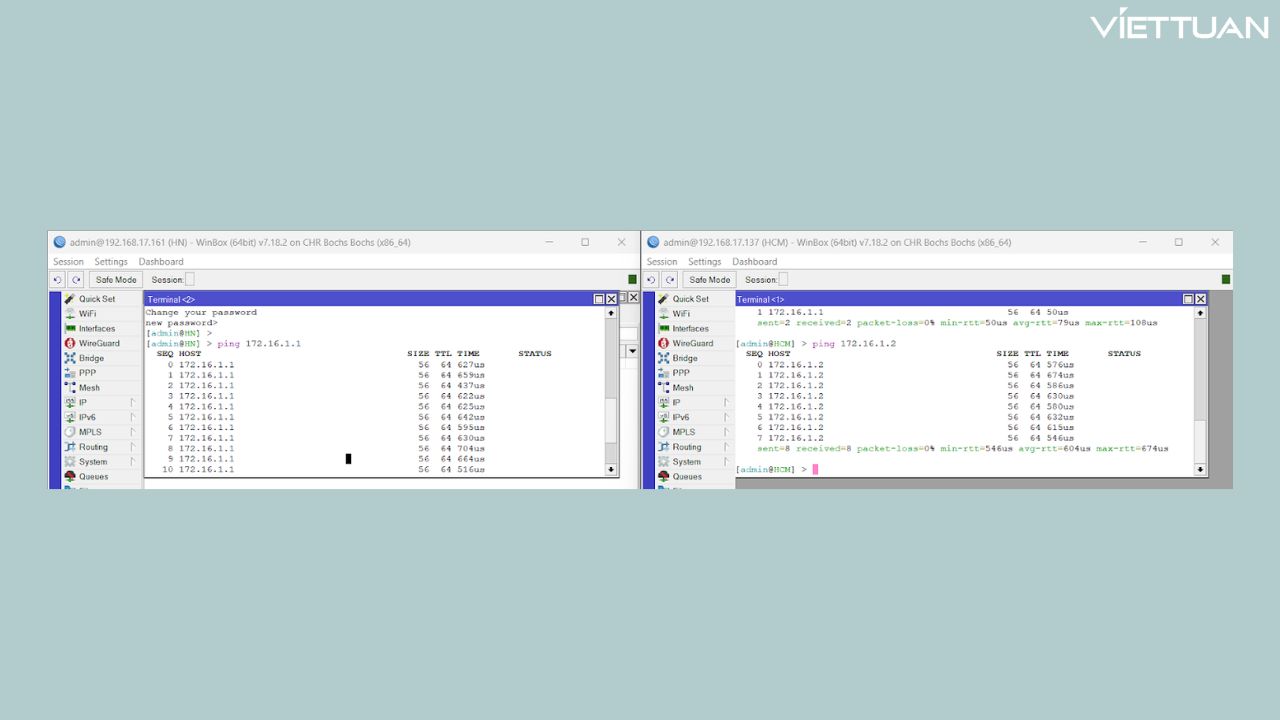Image resolution: width=1280 pixels, height=720 pixels.
Task: Expand the System submenu in HN sidebar
Action: [x=92, y=462]
